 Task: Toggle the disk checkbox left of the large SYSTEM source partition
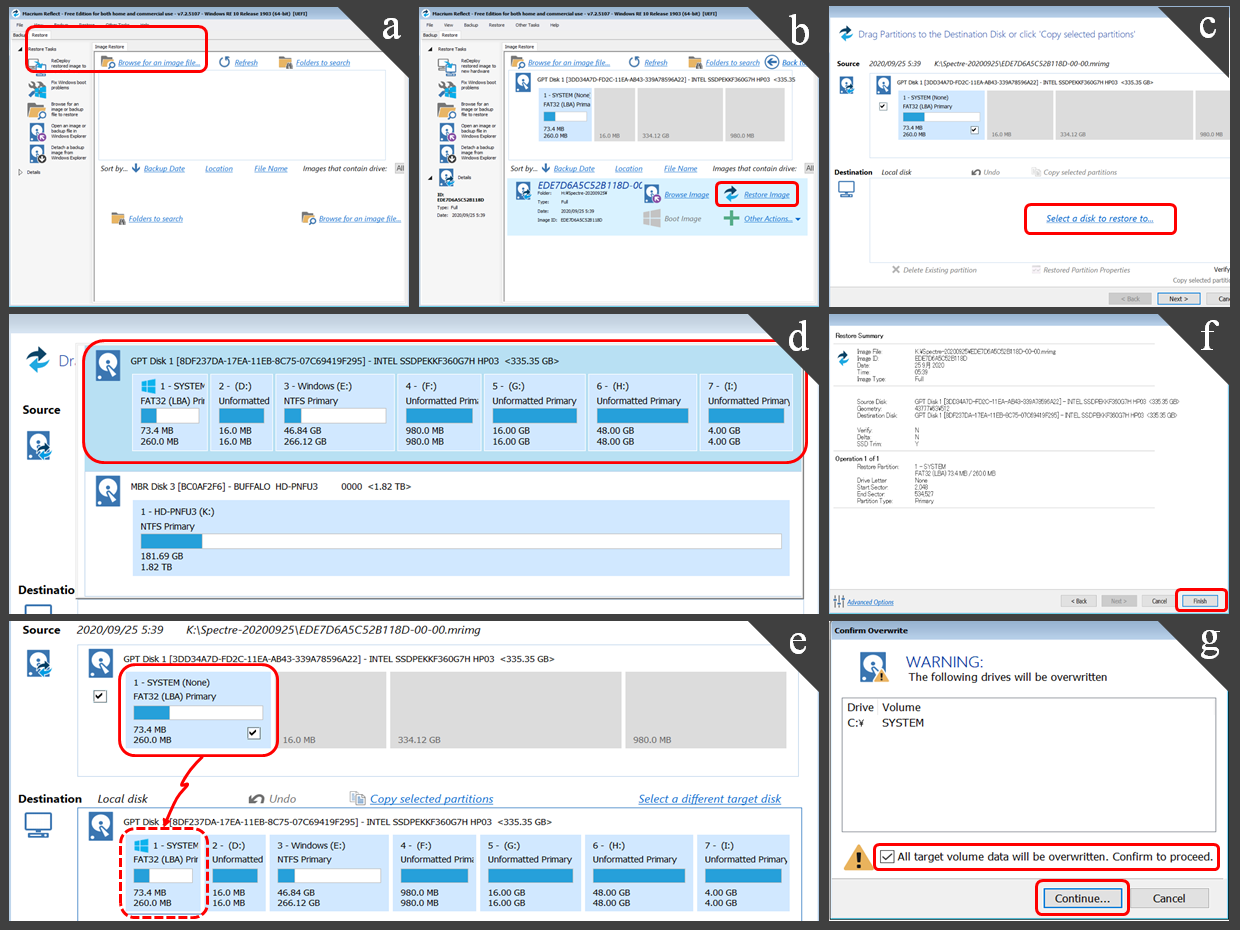tap(99, 696)
